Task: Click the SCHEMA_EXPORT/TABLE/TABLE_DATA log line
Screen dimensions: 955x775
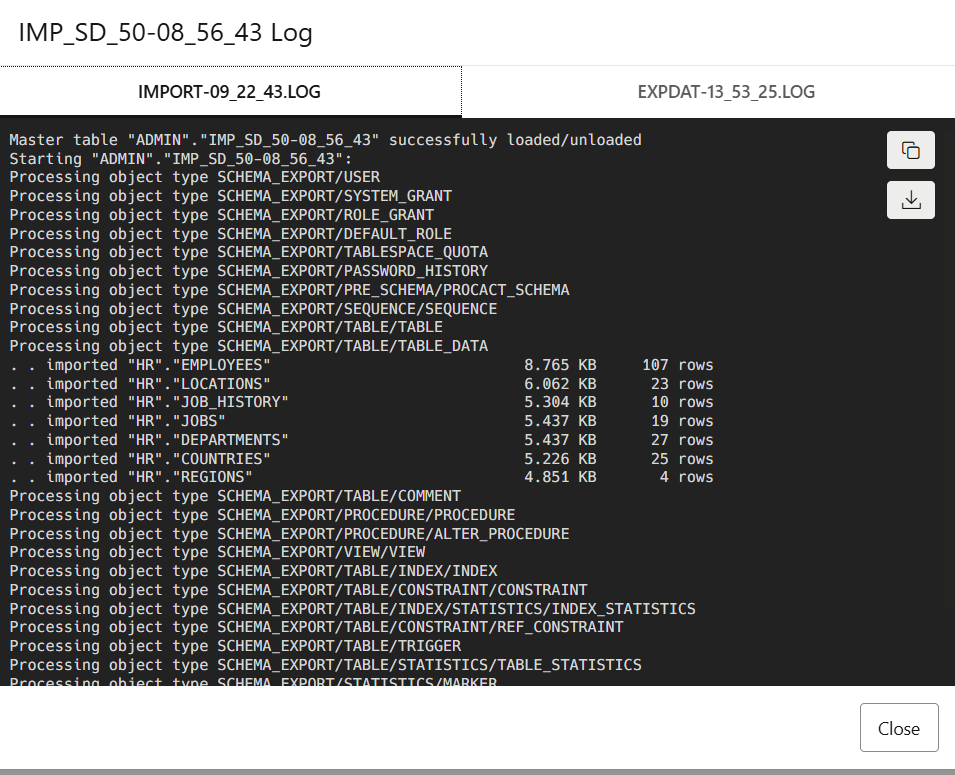Action: click(248, 346)
